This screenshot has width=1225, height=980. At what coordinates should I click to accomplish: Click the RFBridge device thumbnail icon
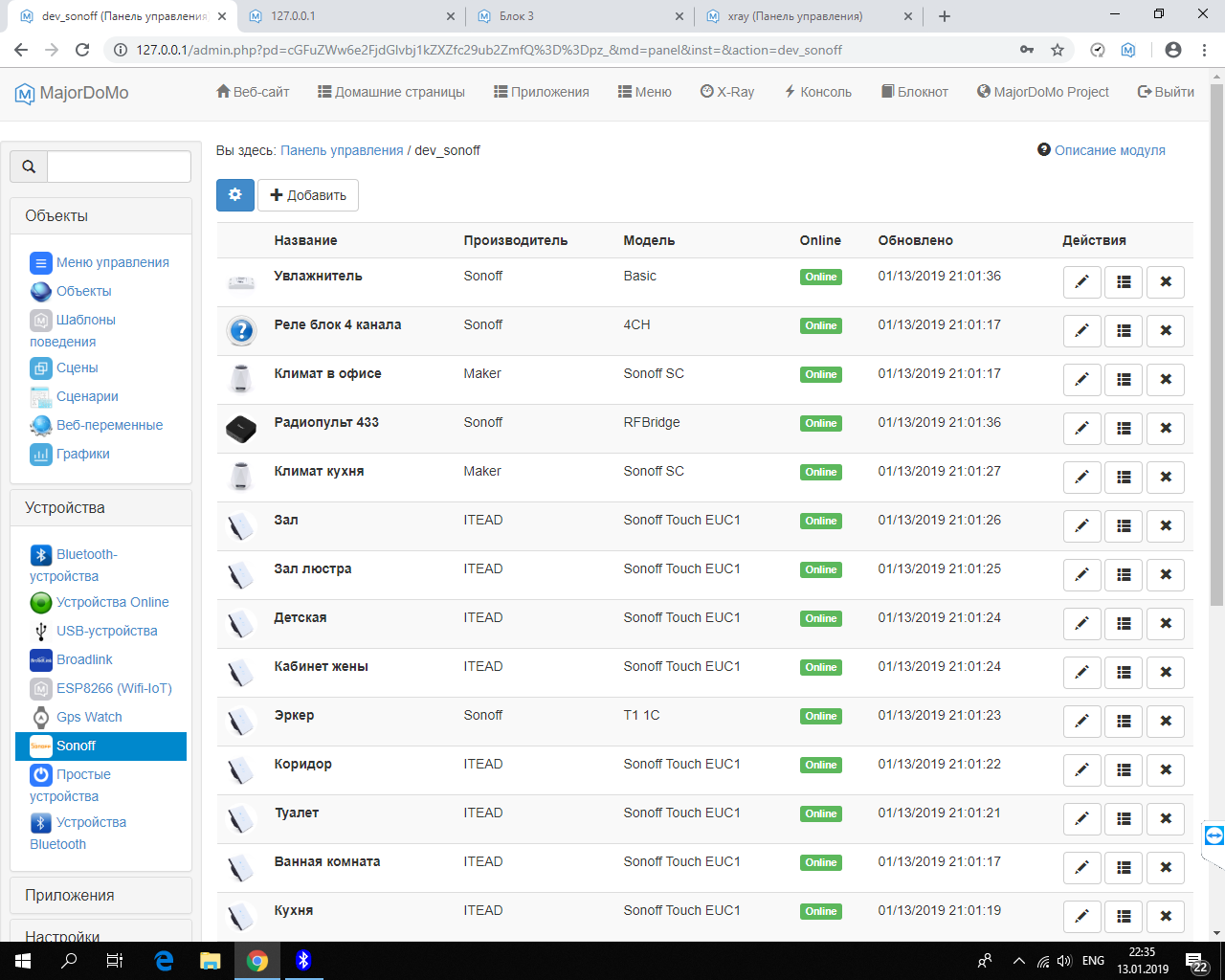tap(241, 429)
